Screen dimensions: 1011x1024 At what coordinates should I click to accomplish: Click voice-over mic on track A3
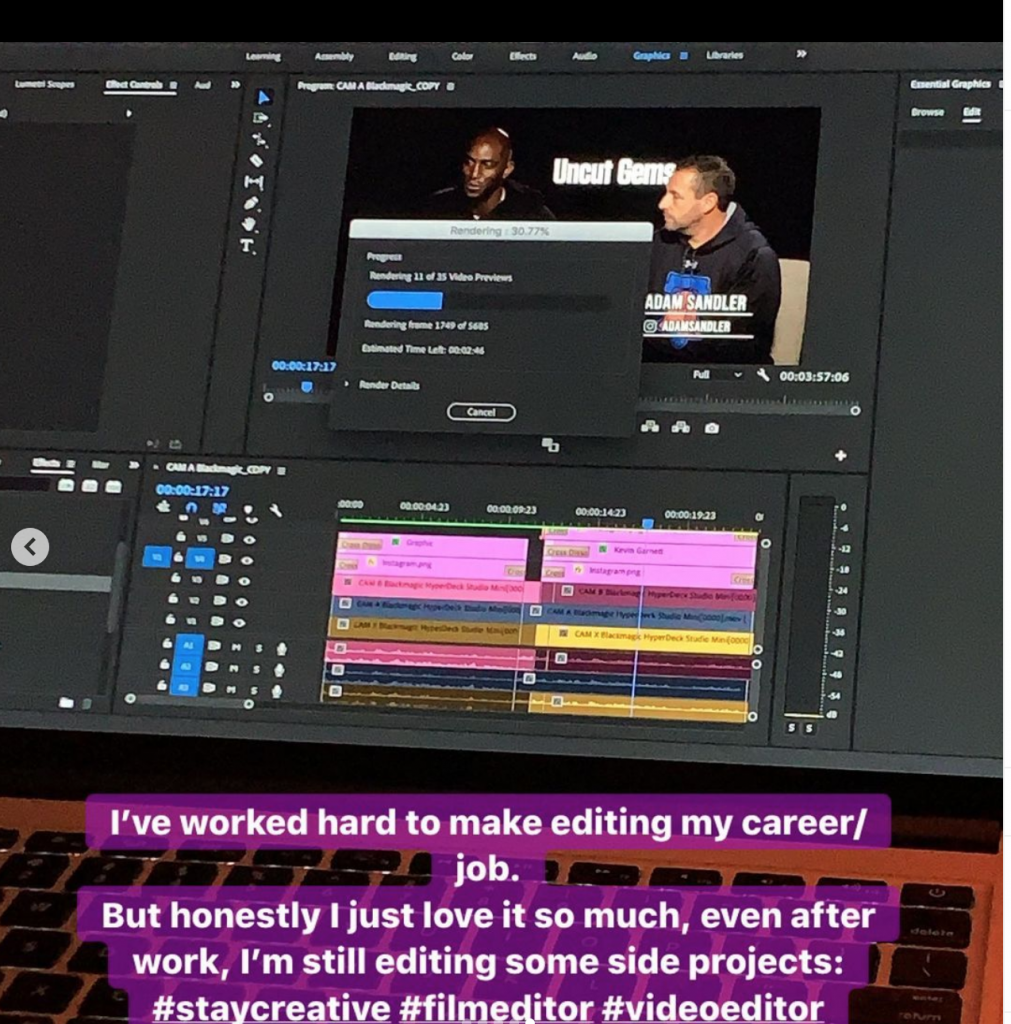(x=277, y=691)
